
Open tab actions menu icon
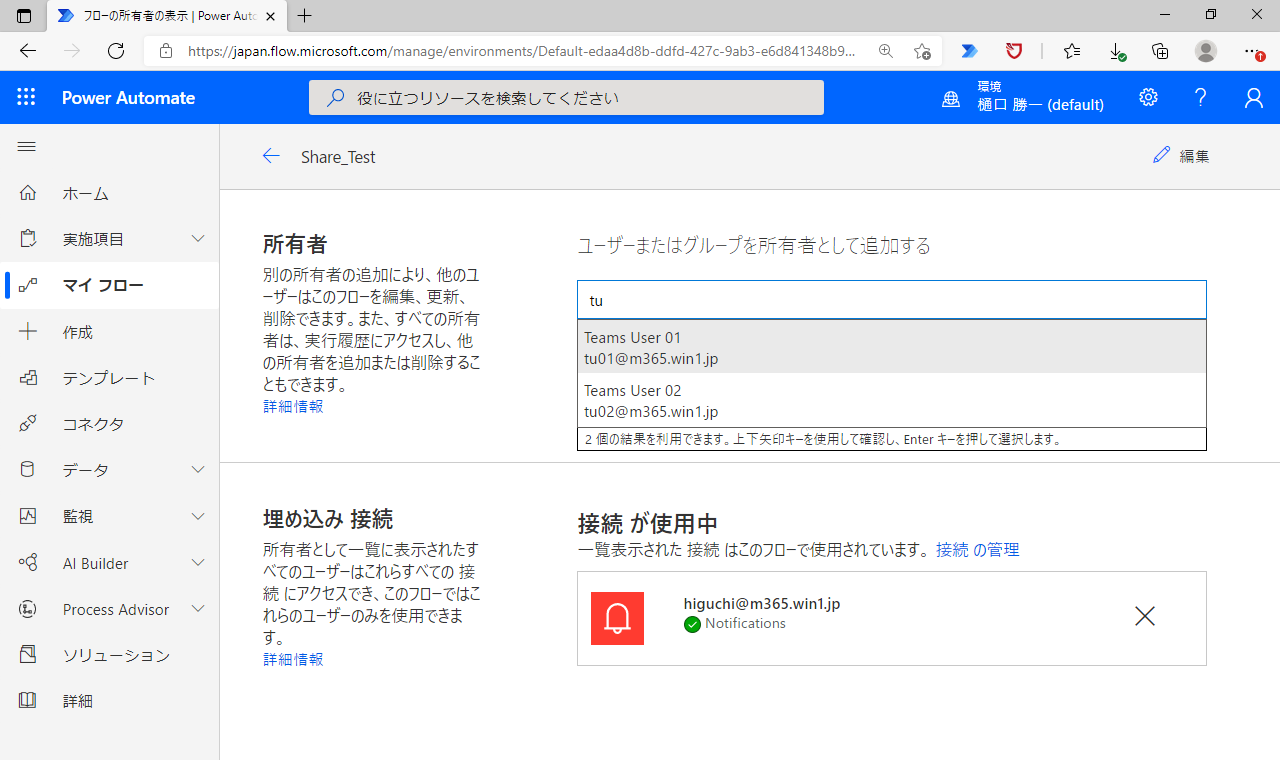(24, 15)
